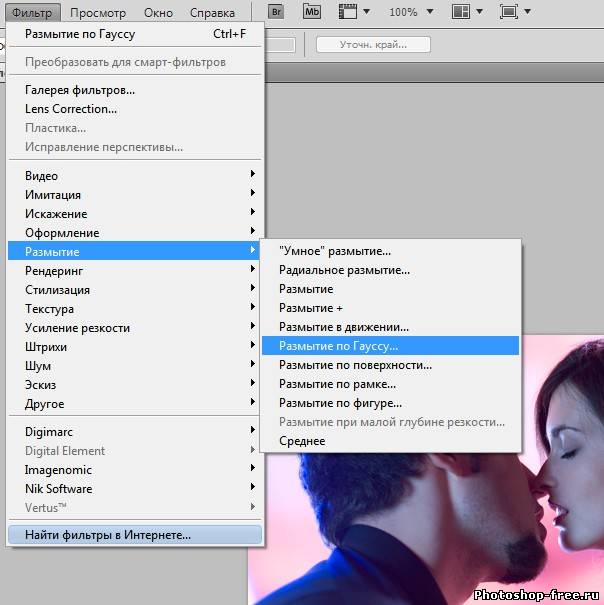
Task: Click the arrange documents grid icon
Action: click(x=460, y=13)
